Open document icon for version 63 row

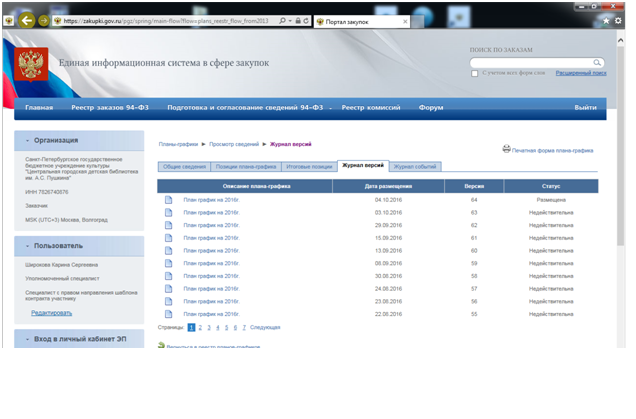pos(168,213)
